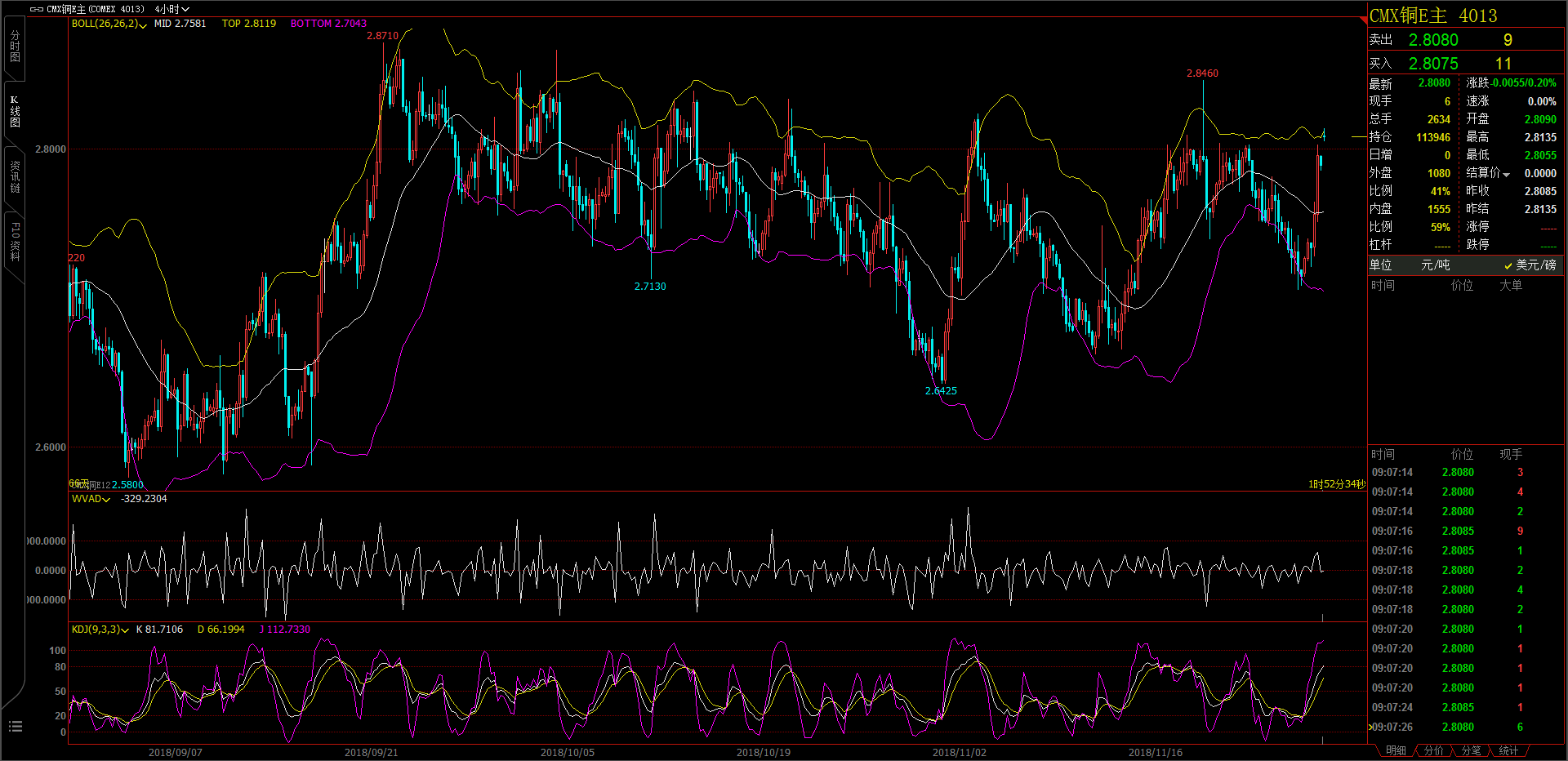Screen dimensions: 1568x761
Task: Click the 最低 2.8055 value
Action: 1540,156
